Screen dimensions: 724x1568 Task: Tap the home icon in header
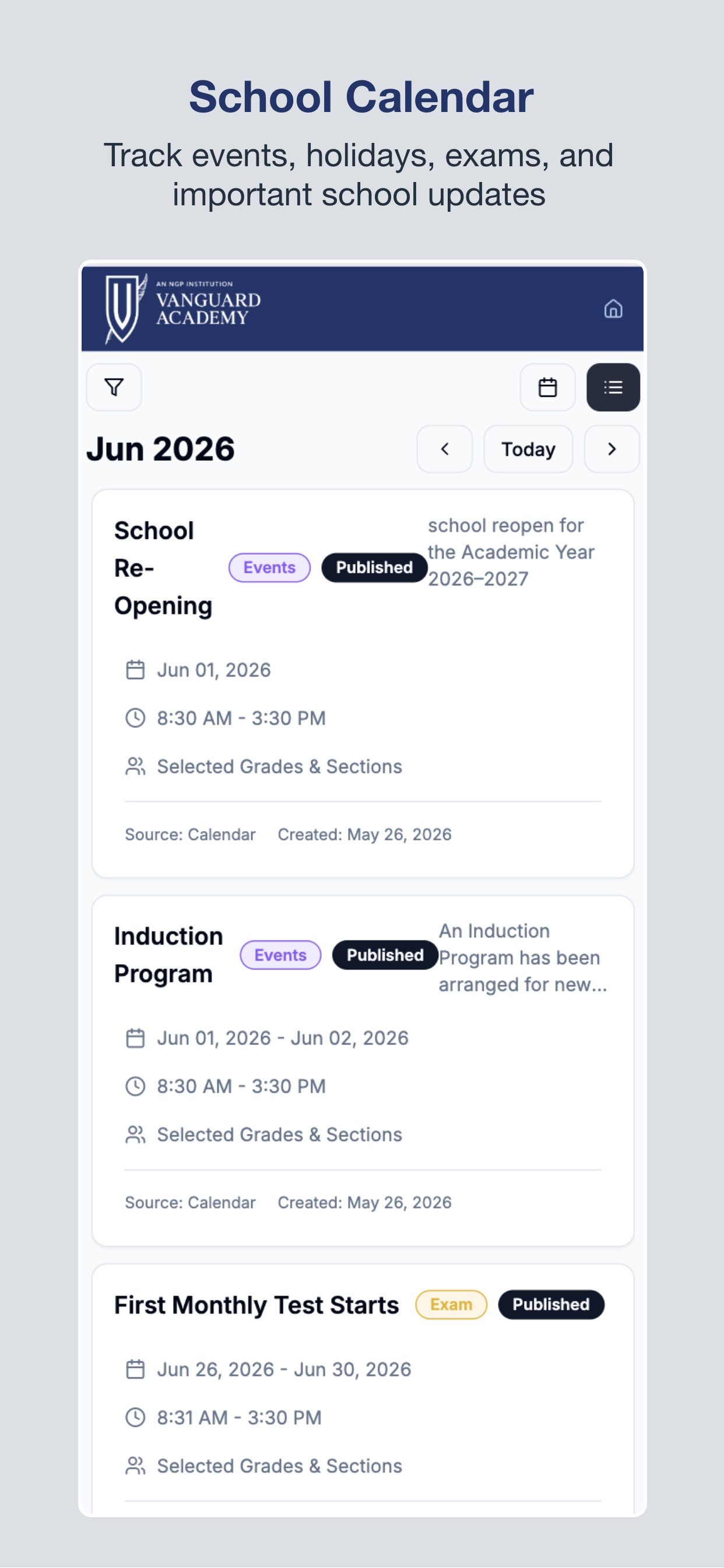[x=613, y=309]
